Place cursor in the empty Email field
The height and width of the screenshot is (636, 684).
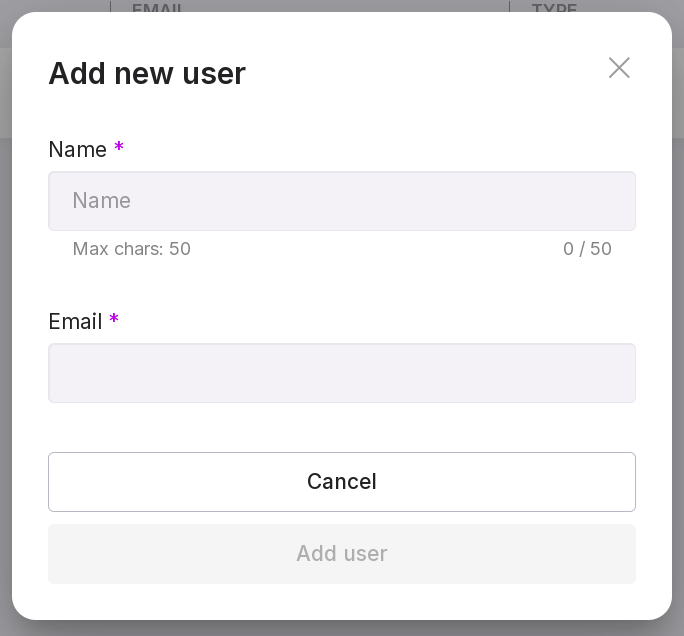pos(342,373)
